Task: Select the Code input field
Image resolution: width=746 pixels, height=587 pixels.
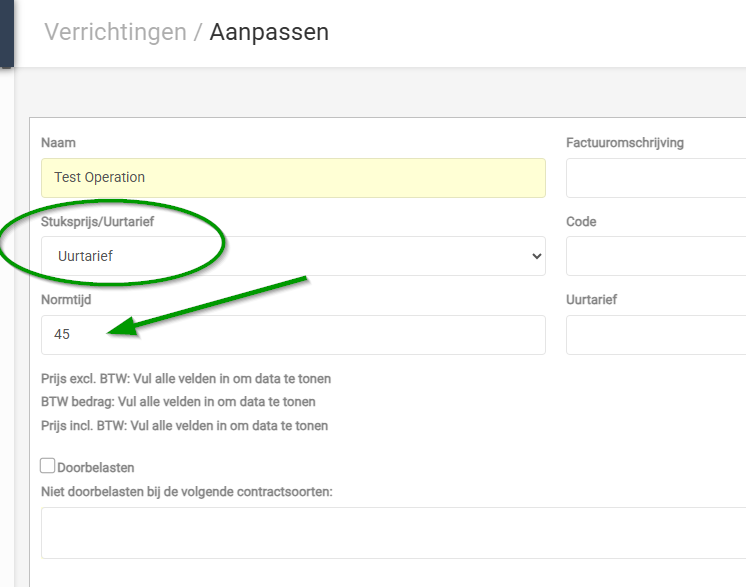Action: [x=655, y=256]
